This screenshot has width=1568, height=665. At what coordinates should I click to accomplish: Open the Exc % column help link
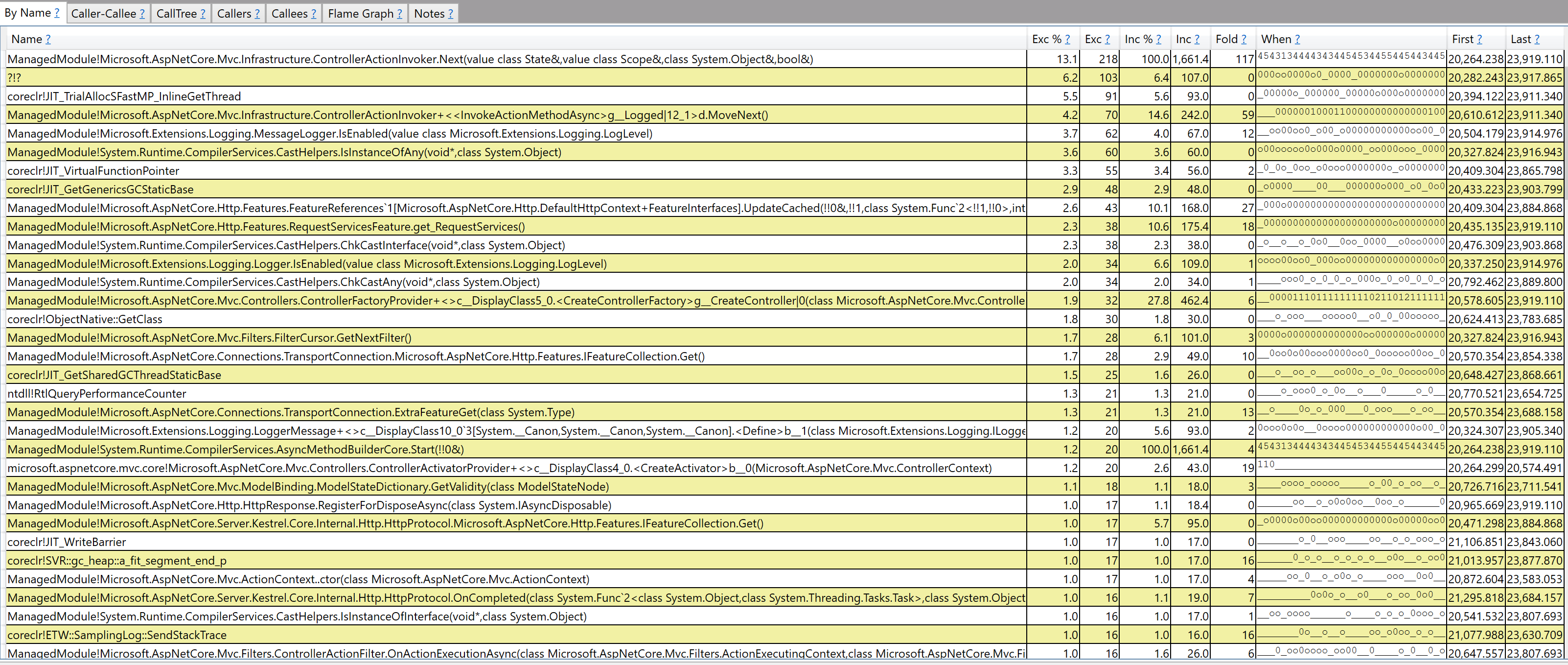(1067, 39)
